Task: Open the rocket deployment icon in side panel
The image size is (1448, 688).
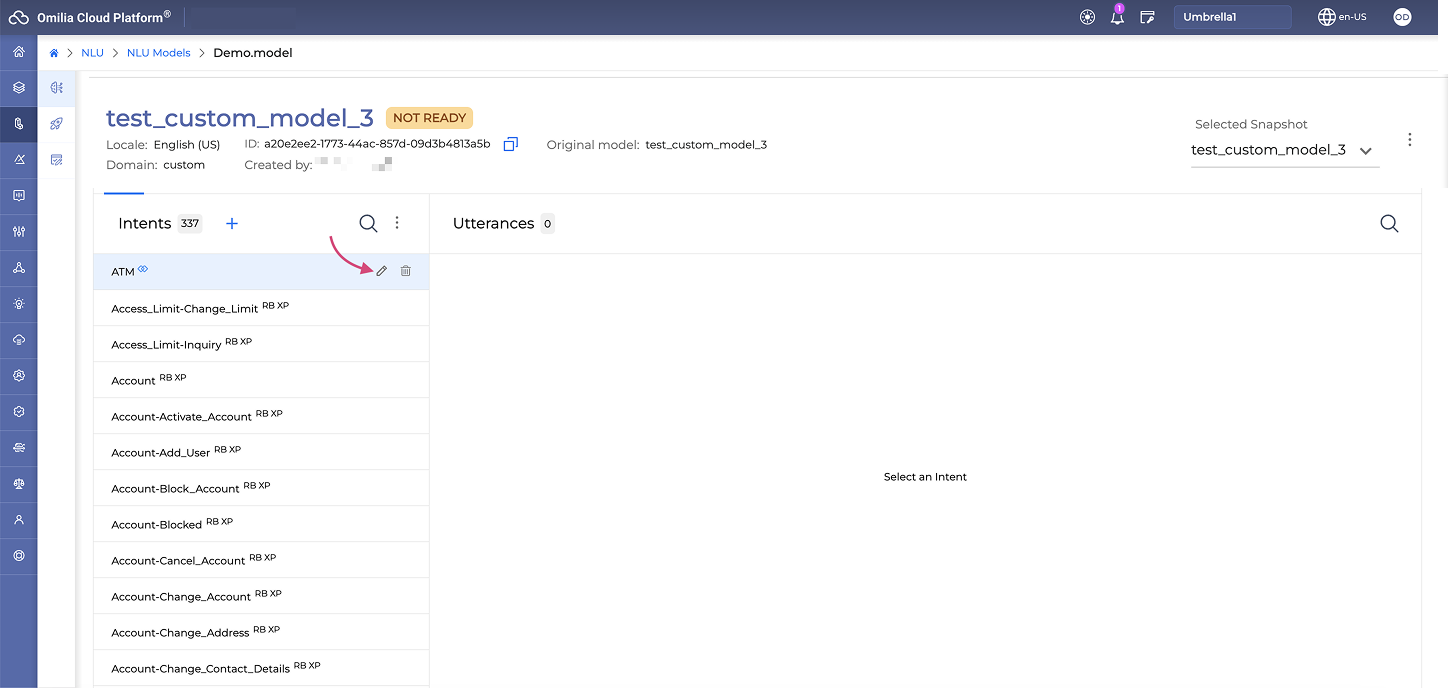Action: tap(57, 124)
